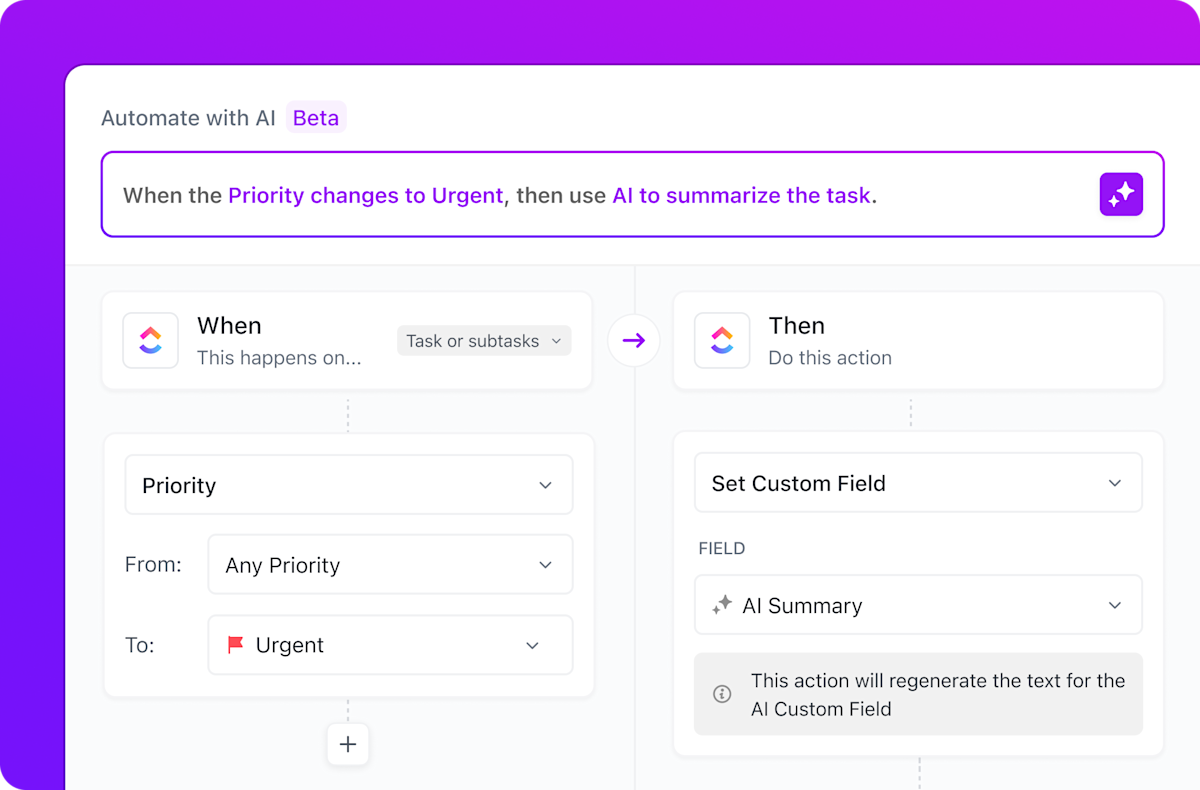Open the Task or subtasks dropdown

[483, 340]
